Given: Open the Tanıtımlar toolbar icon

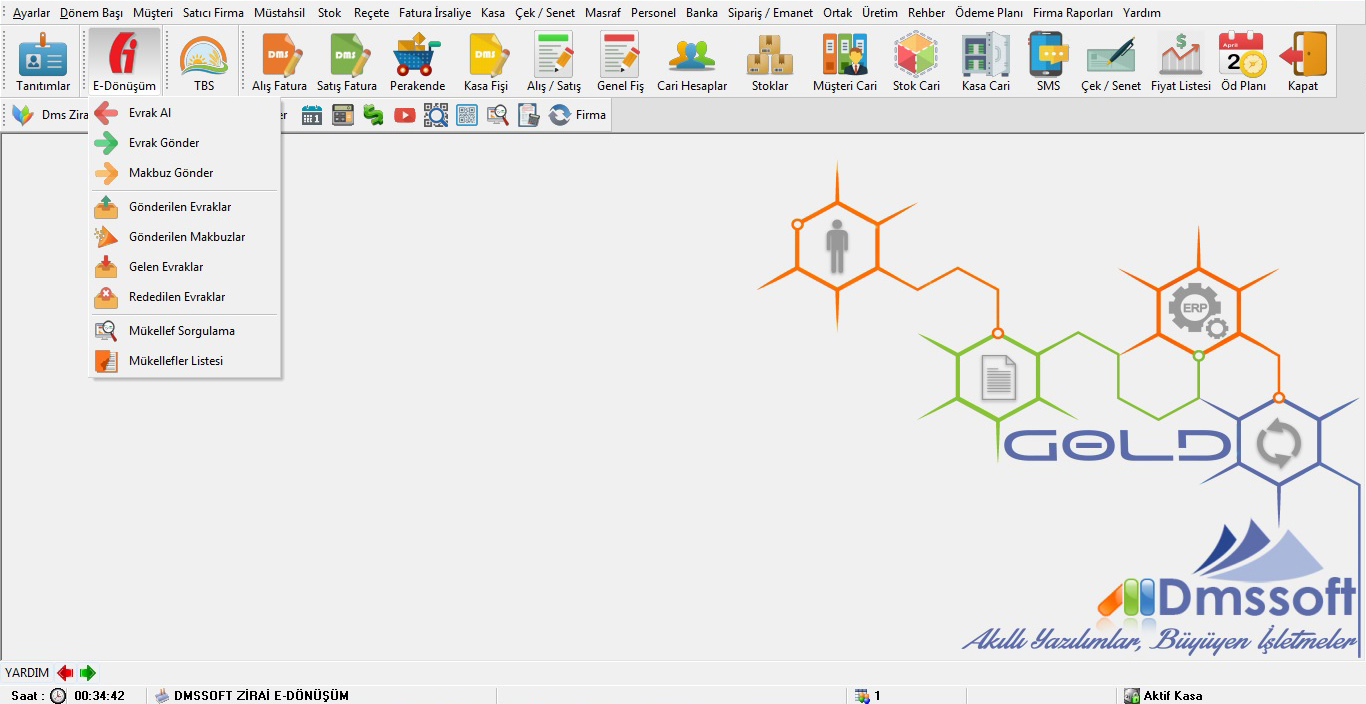Looking at the screenshot, I should click(43, 62).
